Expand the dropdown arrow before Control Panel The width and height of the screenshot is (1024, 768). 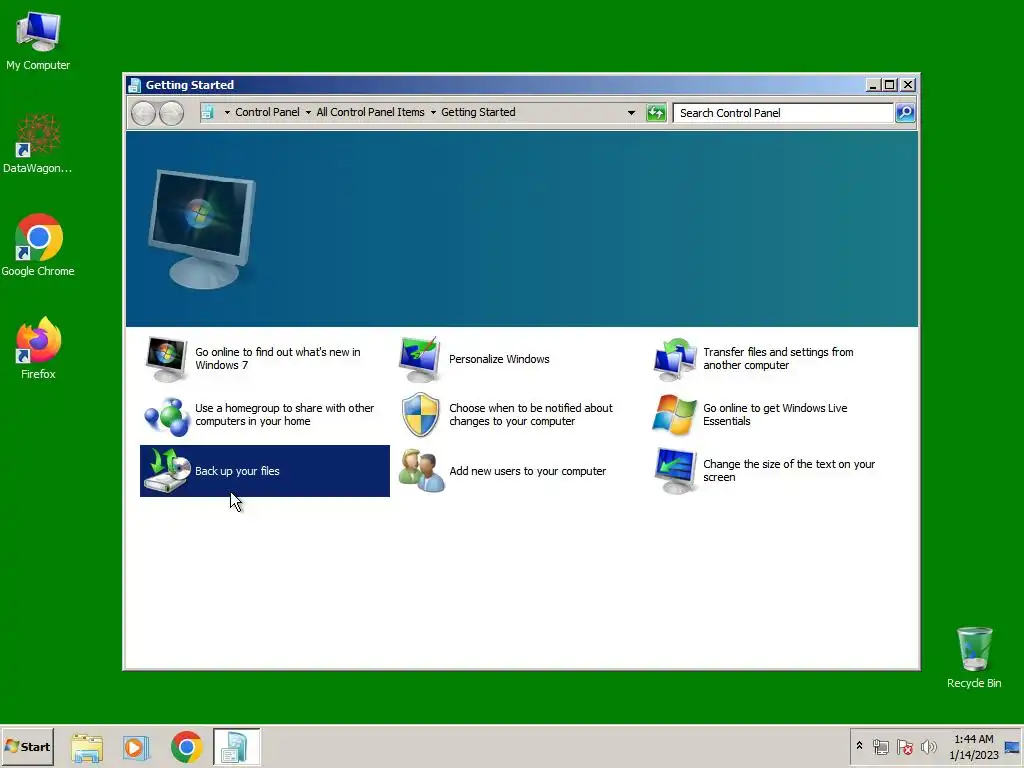pos(227,112)
